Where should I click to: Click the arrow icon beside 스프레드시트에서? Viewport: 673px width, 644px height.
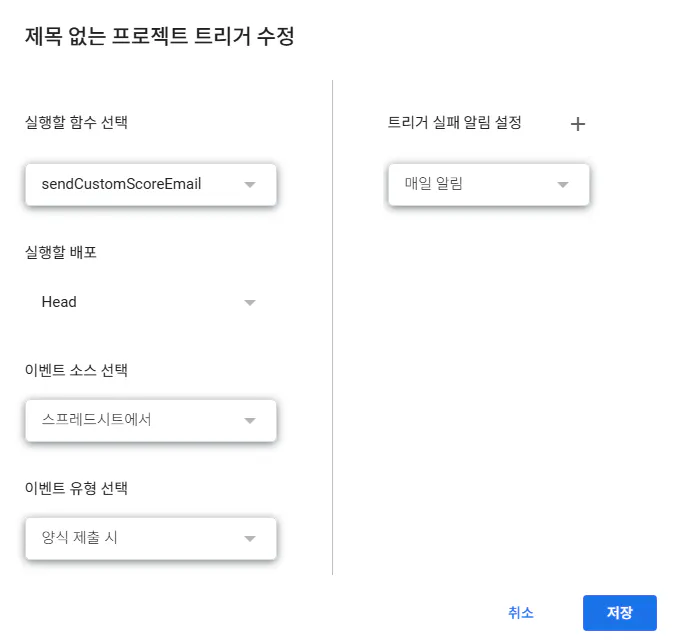coord(250,420)
